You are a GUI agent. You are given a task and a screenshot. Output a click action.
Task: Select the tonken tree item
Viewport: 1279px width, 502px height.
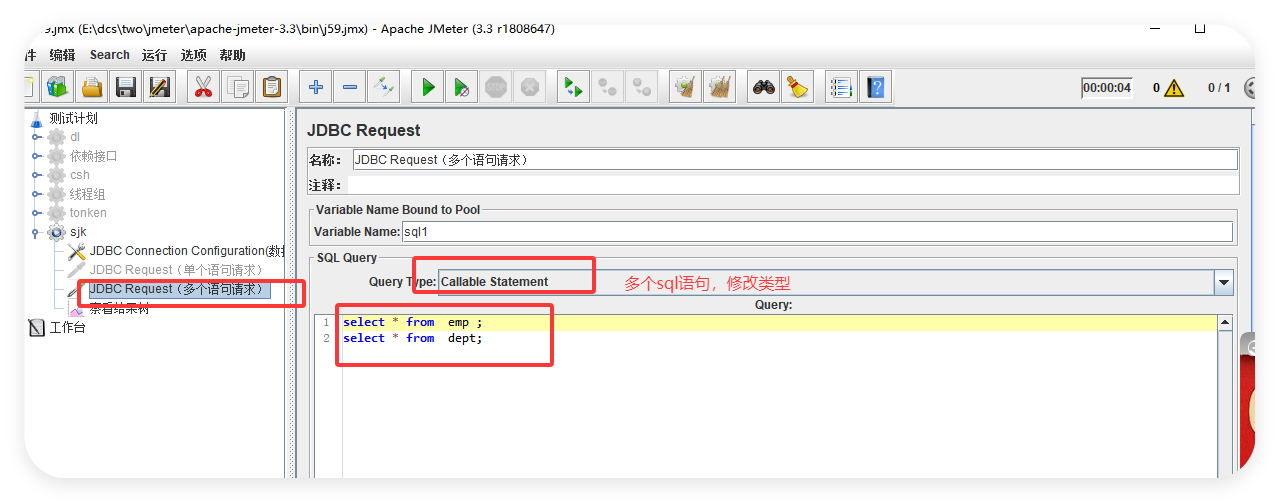point(88,213)
